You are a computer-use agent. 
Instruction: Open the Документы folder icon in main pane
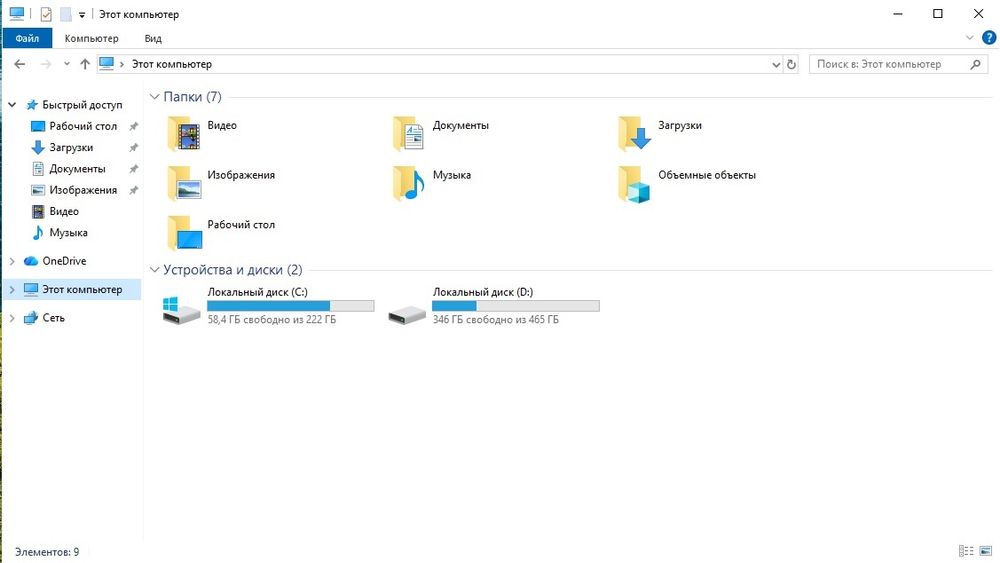coord(409,133)
